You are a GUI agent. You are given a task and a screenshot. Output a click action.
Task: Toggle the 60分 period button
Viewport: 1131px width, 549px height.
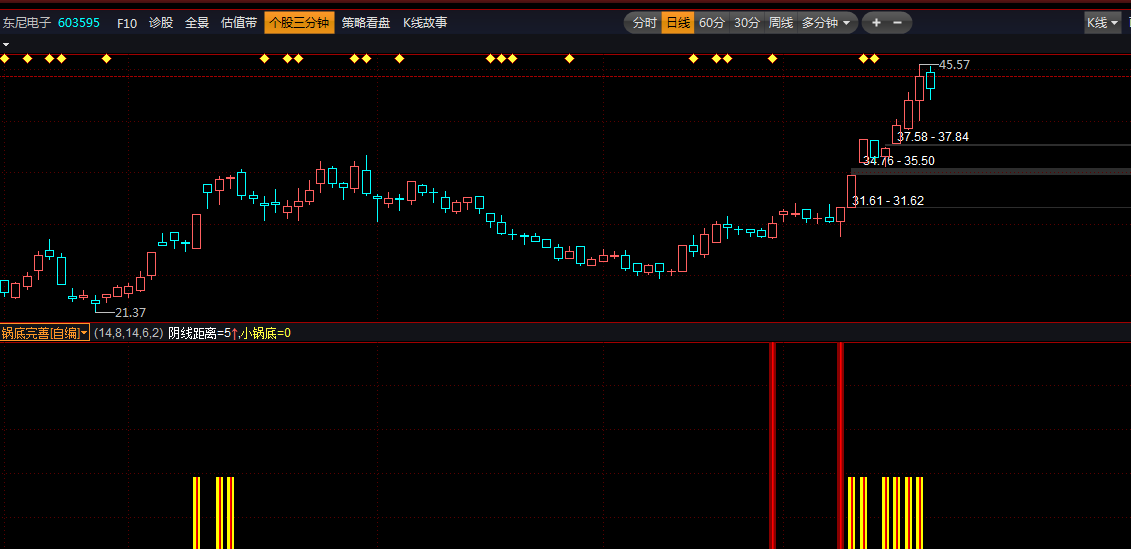[x=711, y=23]
